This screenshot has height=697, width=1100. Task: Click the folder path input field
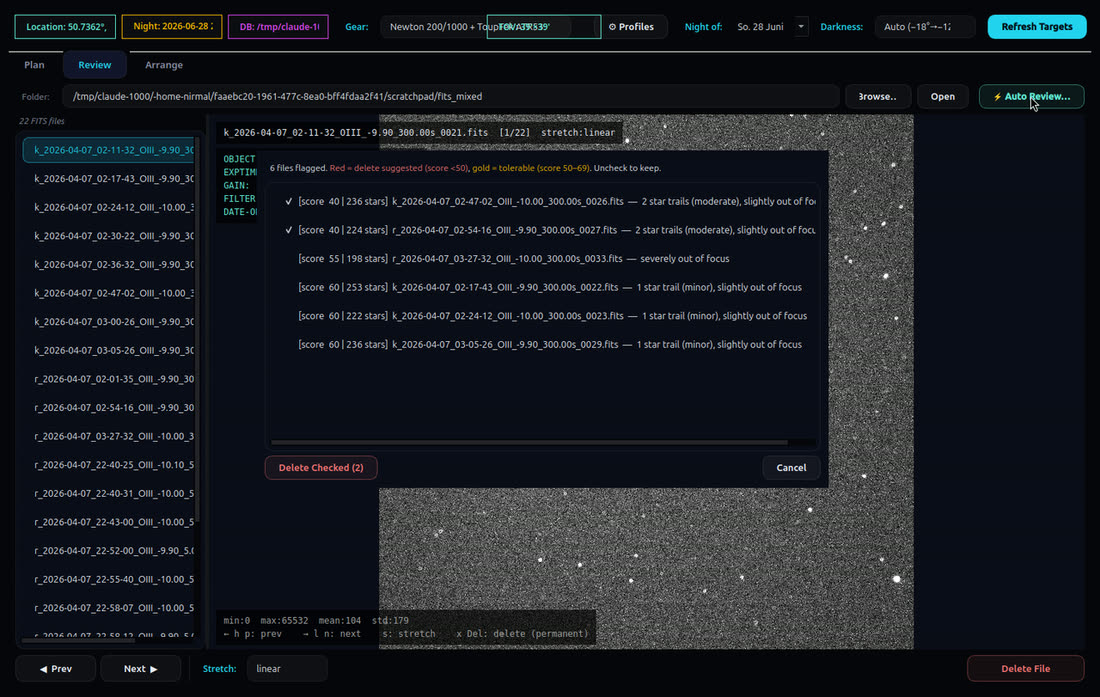[x=450, y=96]
